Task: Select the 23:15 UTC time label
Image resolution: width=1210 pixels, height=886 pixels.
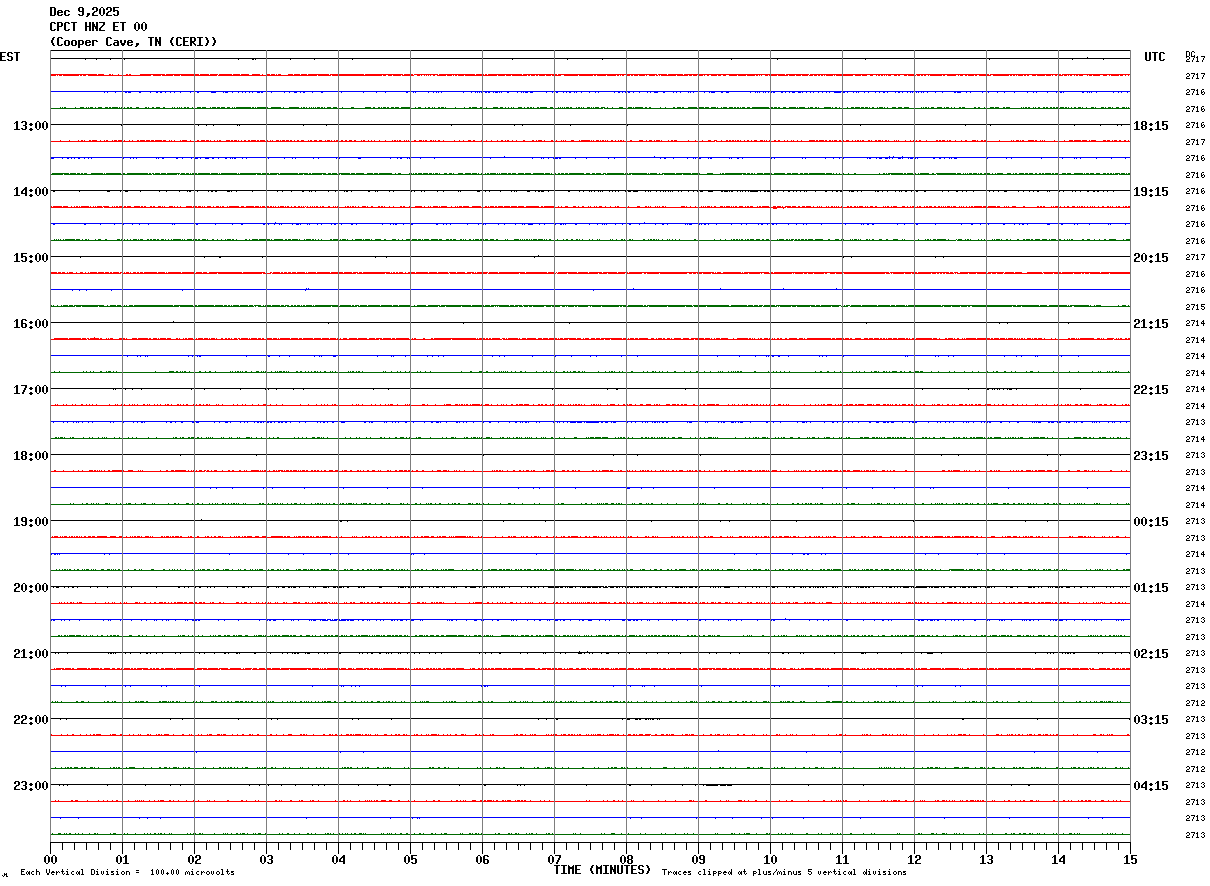Action: tap(1151, 455)
